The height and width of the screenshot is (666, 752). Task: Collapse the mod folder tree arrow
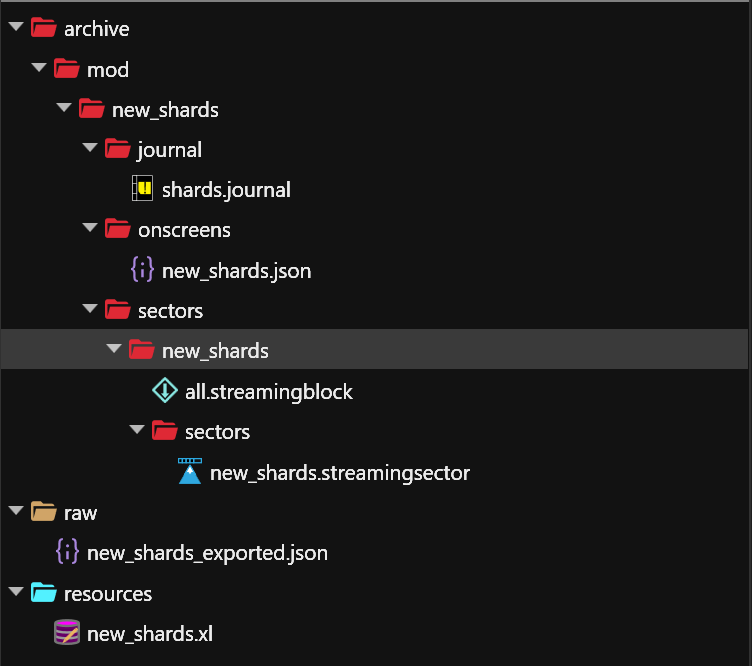point(39,69)
